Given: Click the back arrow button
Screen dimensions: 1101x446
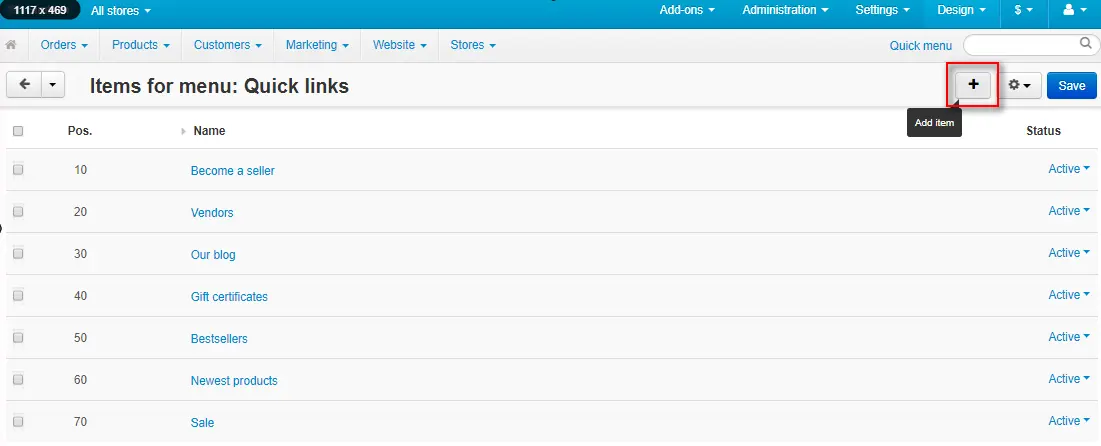Looking at the screenshot, I should point(24,85).
